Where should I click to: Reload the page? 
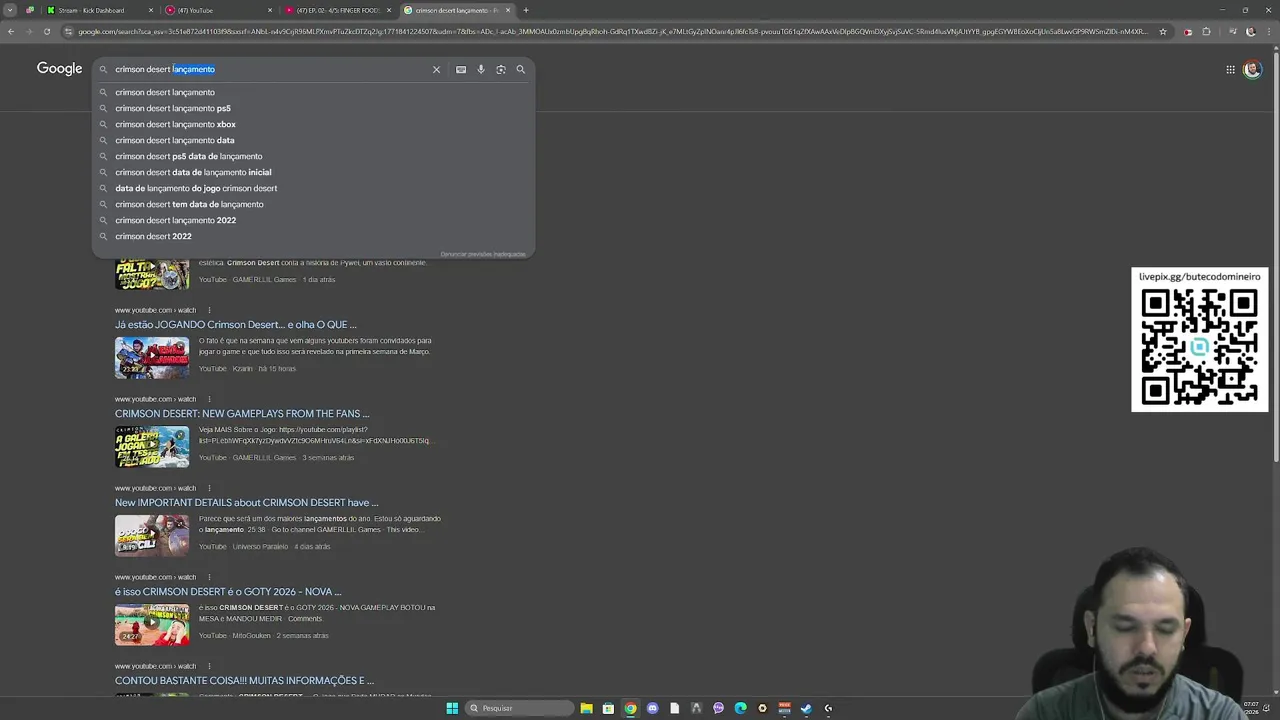tap(47, 32)
